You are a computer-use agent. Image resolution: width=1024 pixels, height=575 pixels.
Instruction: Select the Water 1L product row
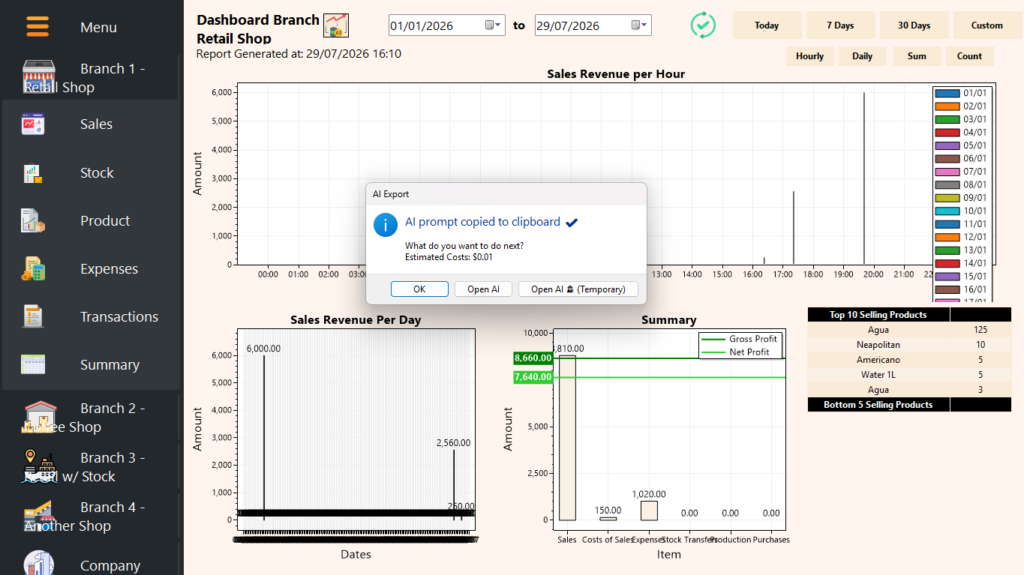coord(909,375)
